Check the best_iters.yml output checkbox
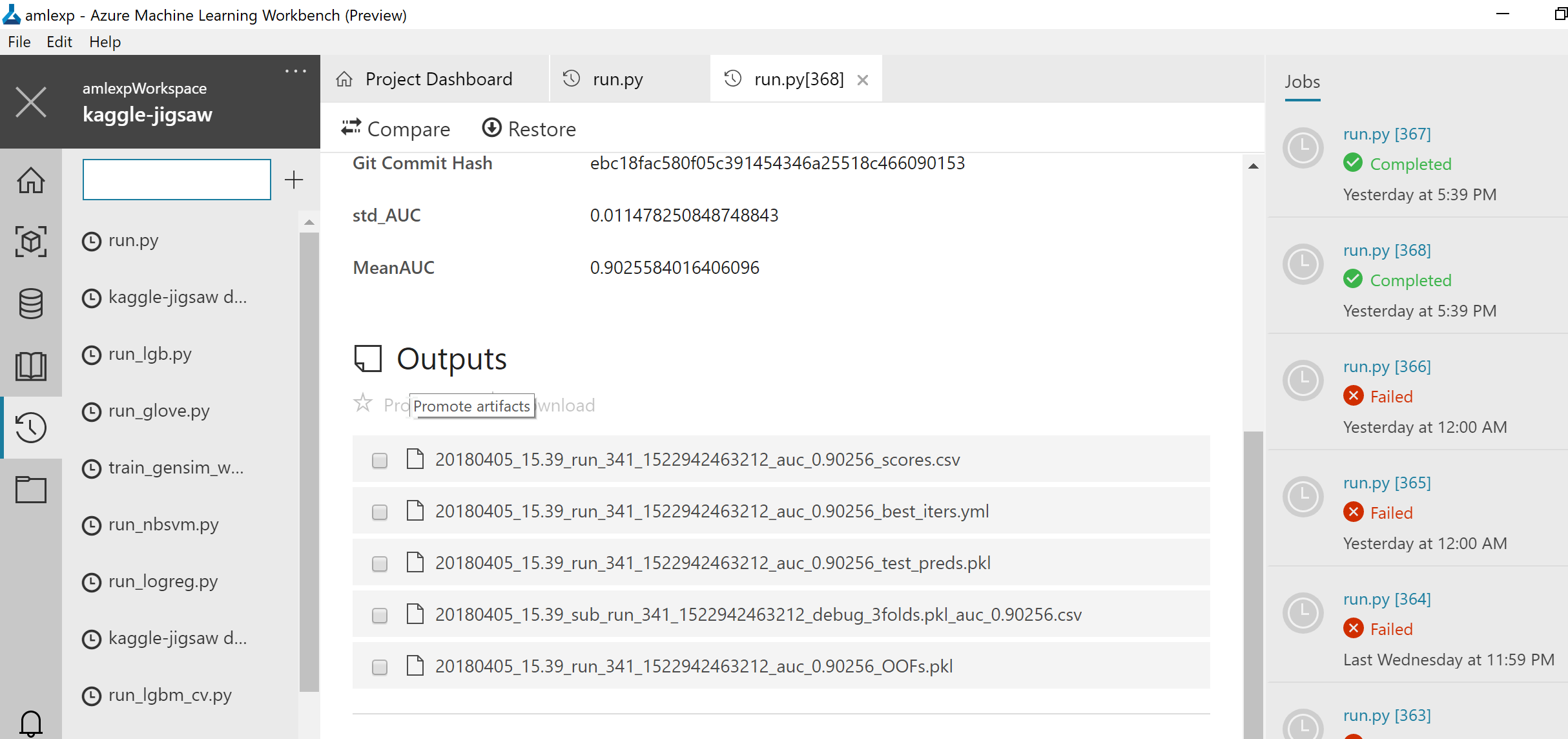Viewport: 1568px width, 739px height. click(x=380, y=512)
